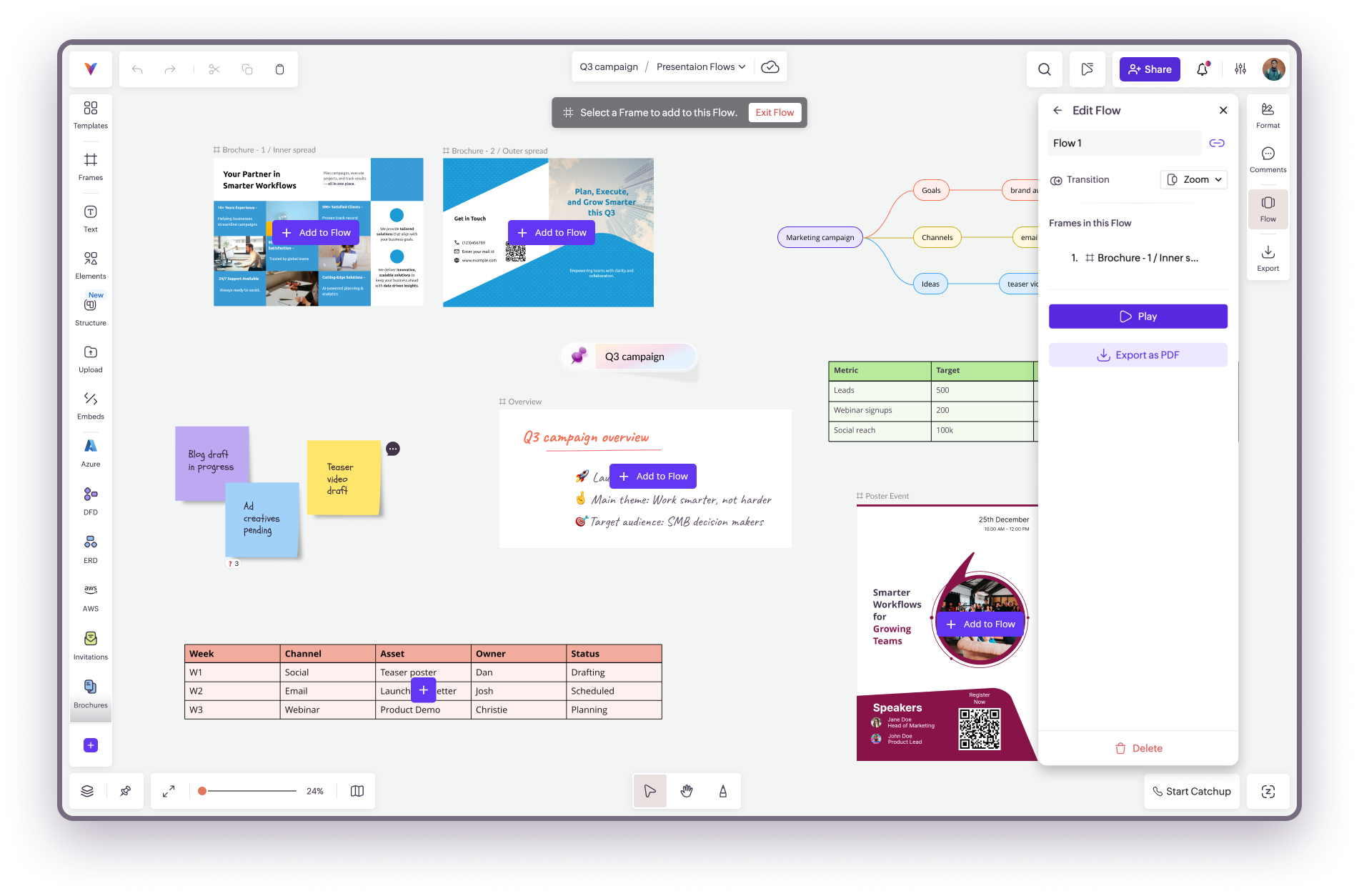Screen dimensions: 1359x896
Task: Toggle presentation mode flag icon
Action: (x=1087, y=69)
